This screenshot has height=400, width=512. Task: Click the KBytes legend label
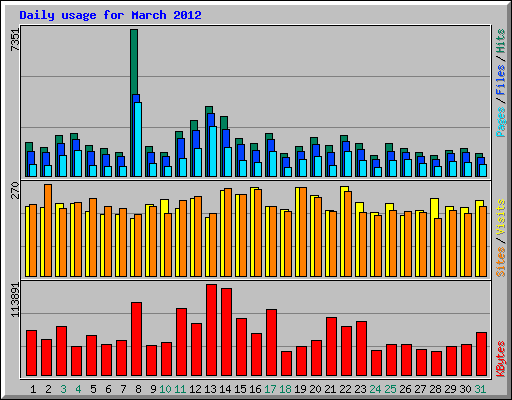tap(500, 359)
